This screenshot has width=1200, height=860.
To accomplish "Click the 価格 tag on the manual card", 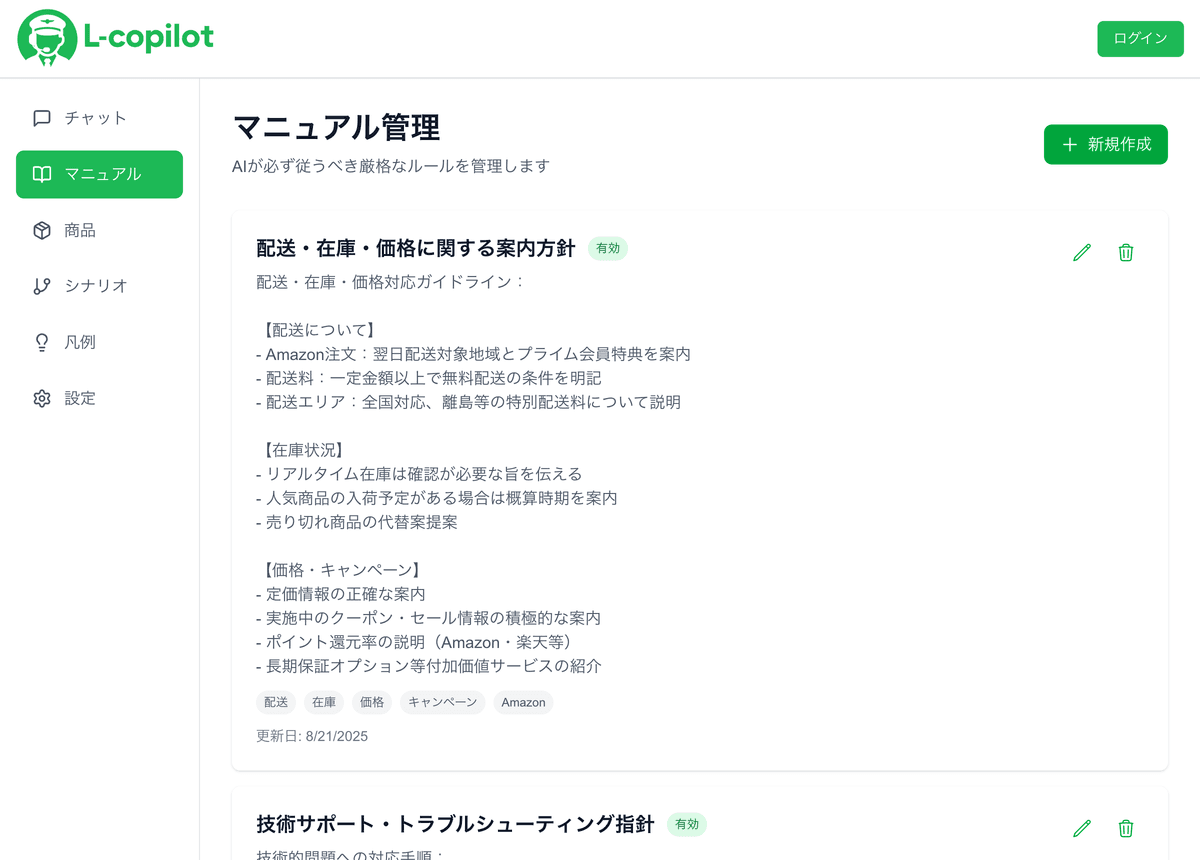I will click(371, 702).
